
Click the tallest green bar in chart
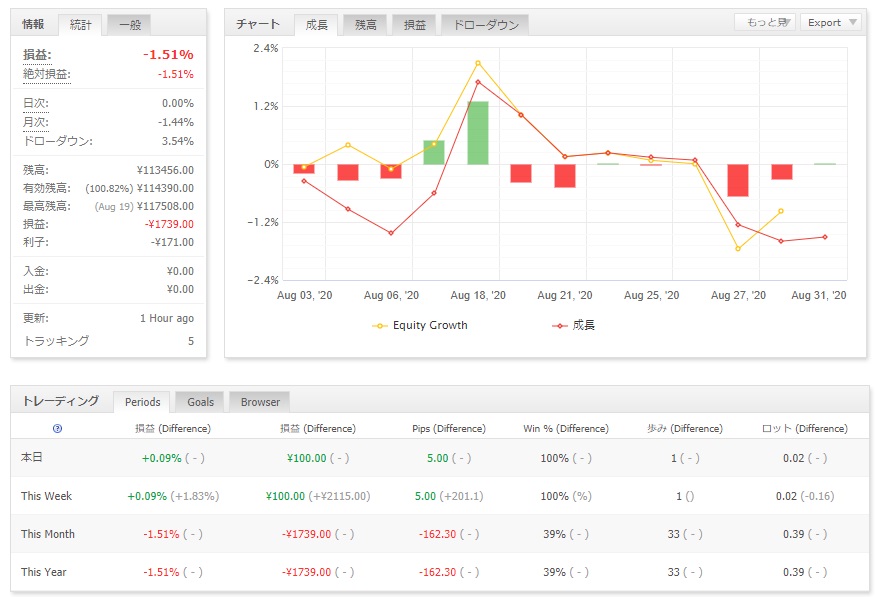tap(477, 132)
